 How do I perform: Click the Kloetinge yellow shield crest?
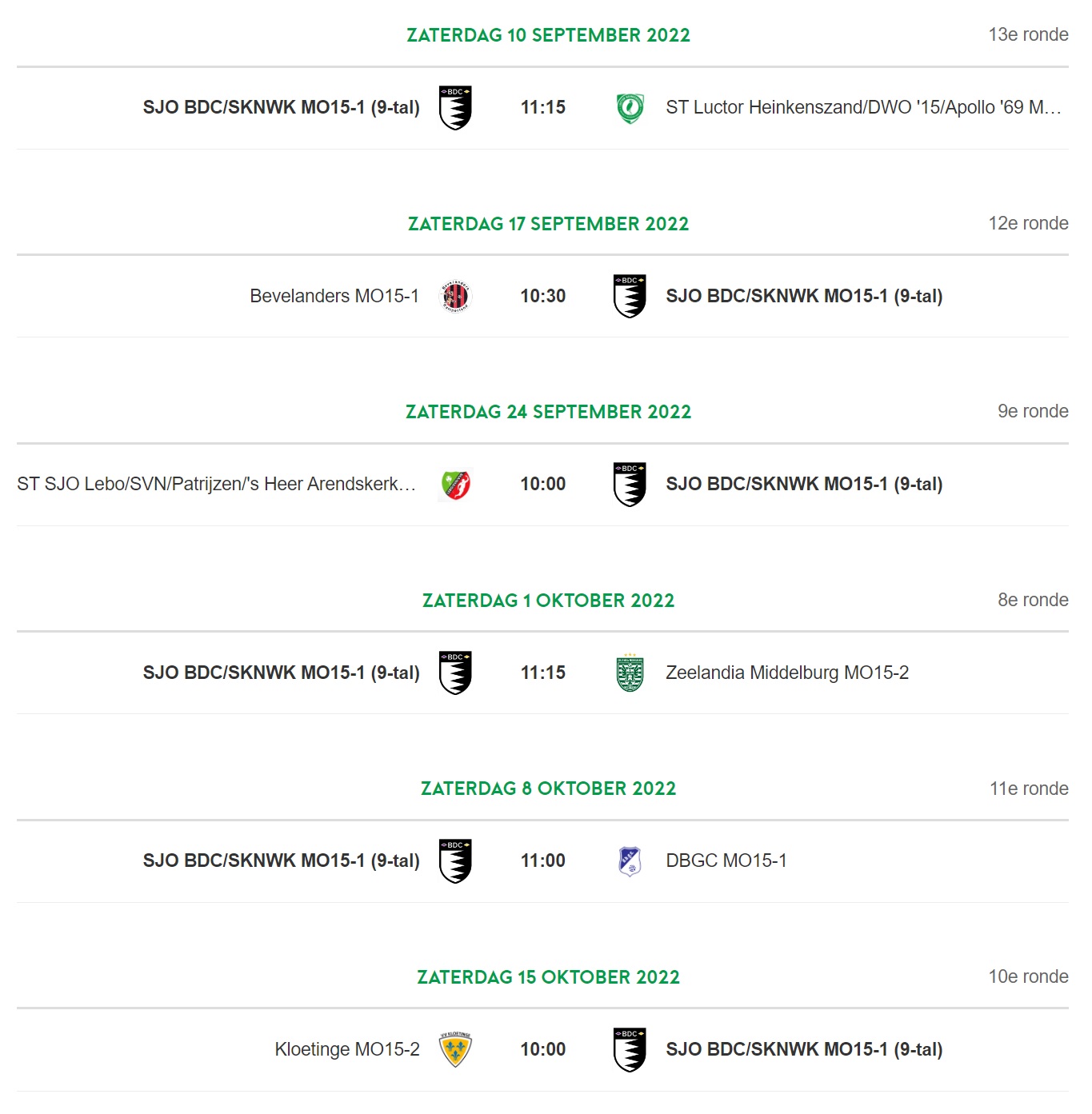(455, 1049)
